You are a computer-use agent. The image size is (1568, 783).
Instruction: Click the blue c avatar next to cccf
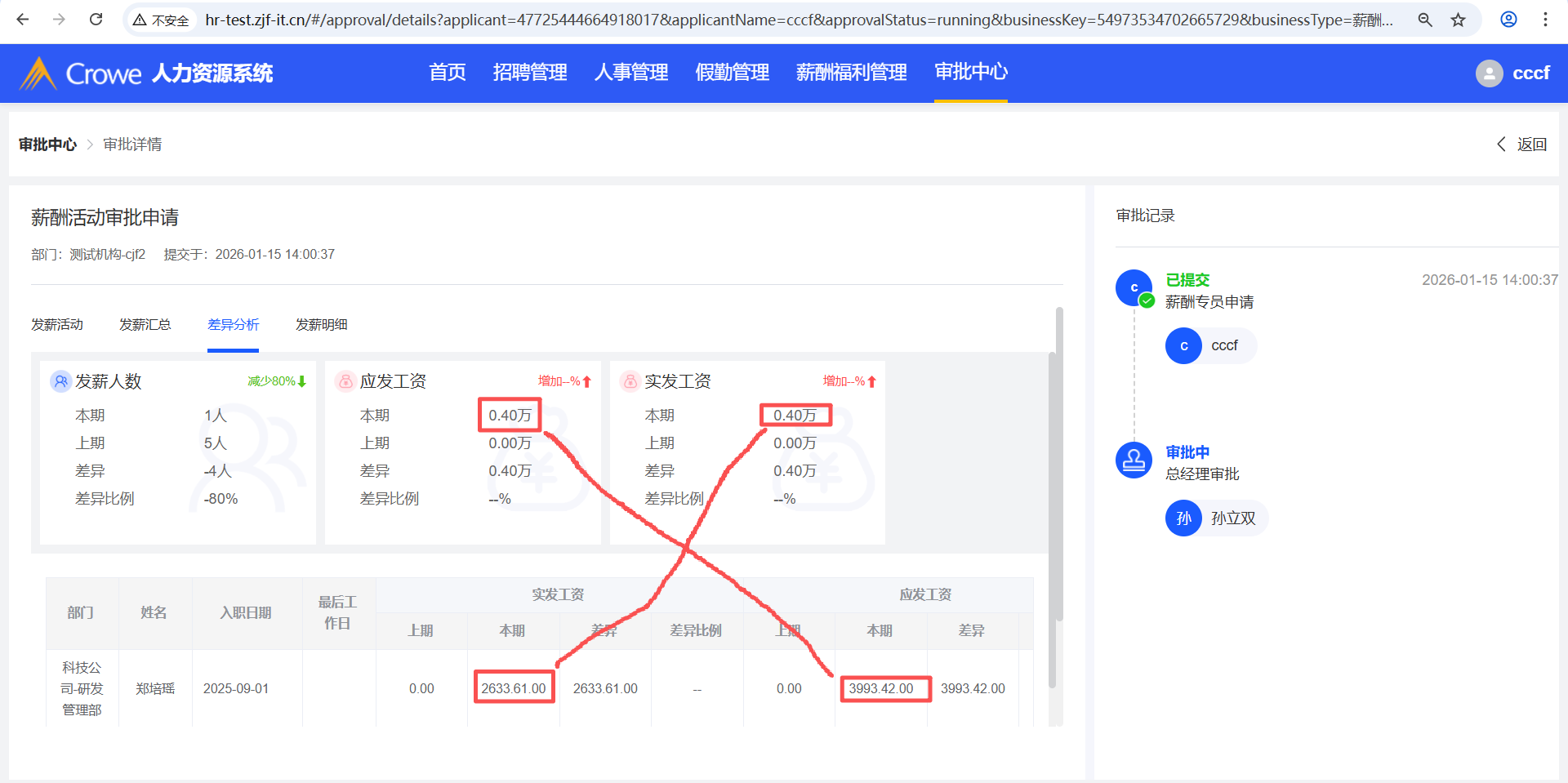point(1183,346)
